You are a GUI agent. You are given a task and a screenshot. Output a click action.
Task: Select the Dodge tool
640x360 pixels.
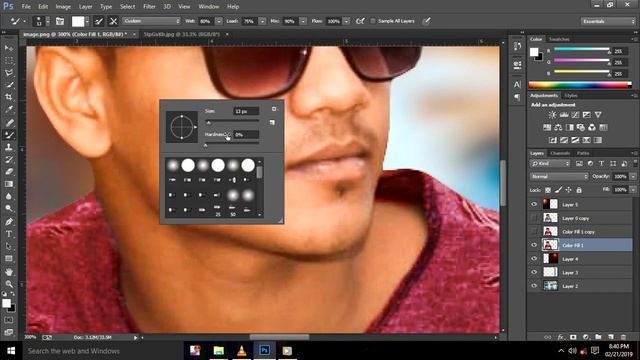point(9,209)
